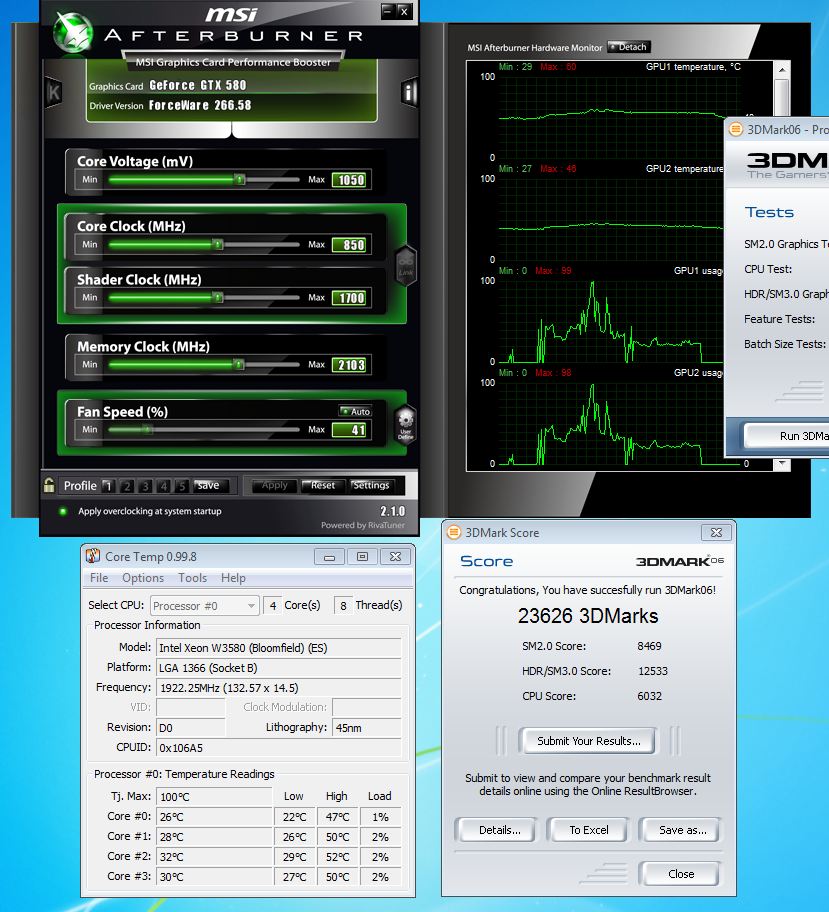
Task: Click the Core Voltage value 1050 field
Action: coord(351,180)
